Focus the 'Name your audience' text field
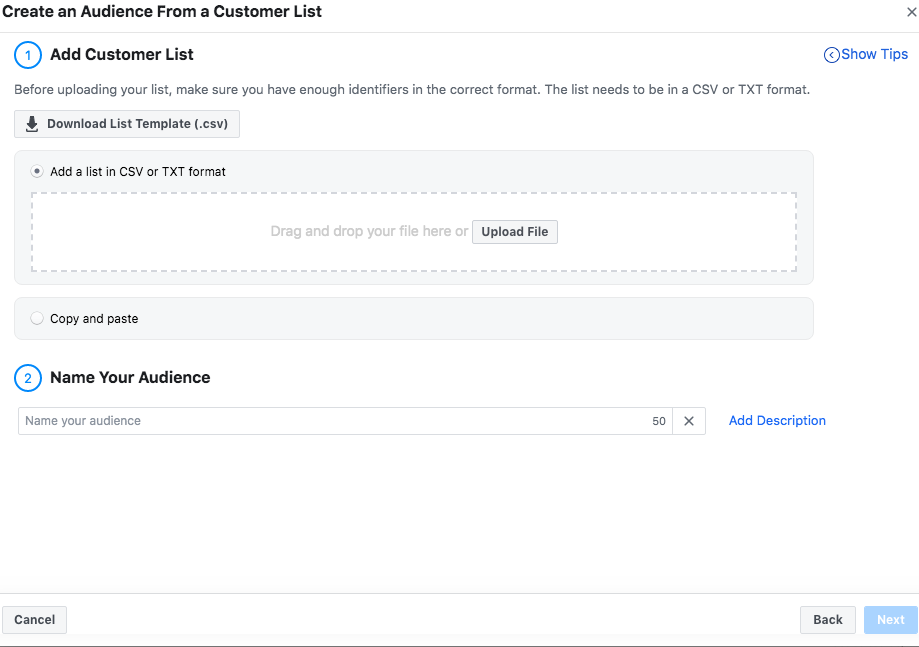The width and height of the screenshot is (919, 647). [330, 421]
